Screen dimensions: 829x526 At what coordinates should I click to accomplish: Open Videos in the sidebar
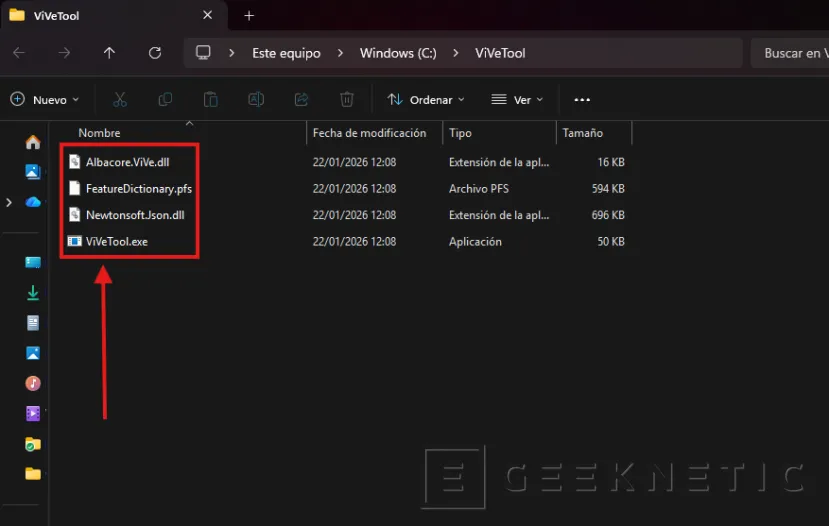[x=33, y=413]
